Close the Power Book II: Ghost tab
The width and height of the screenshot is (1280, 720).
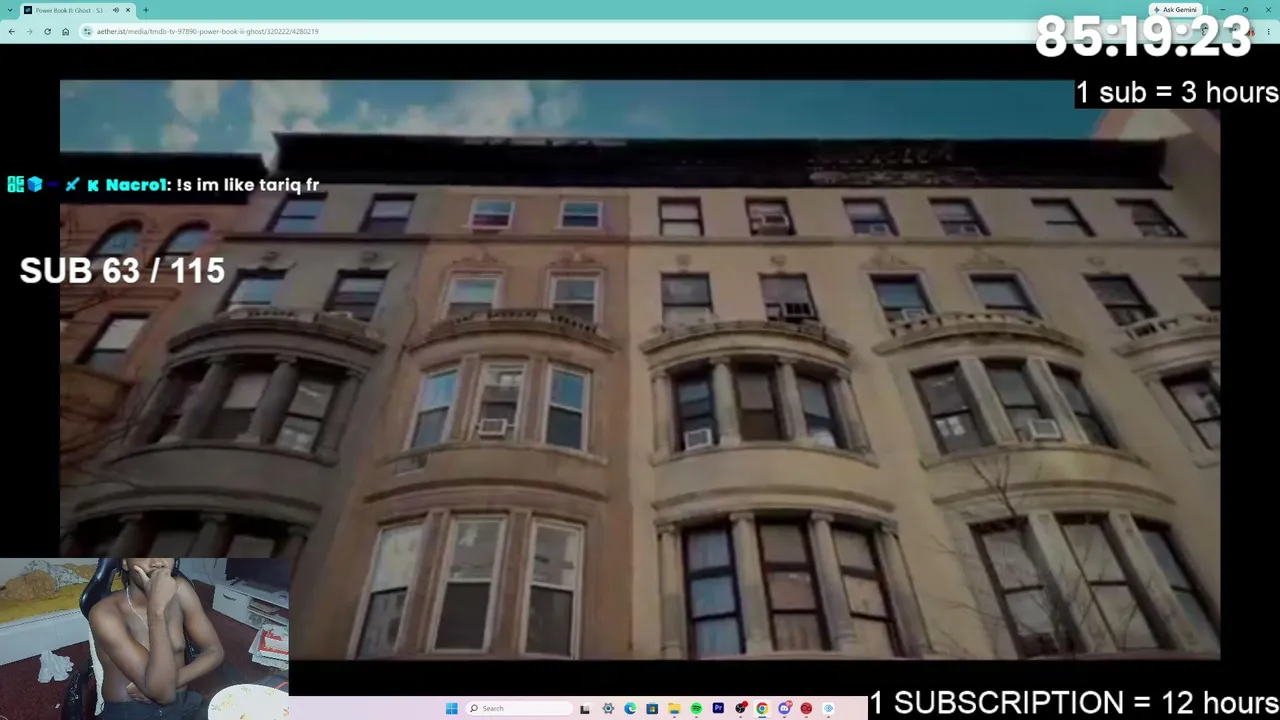click(x=128, y=10)
